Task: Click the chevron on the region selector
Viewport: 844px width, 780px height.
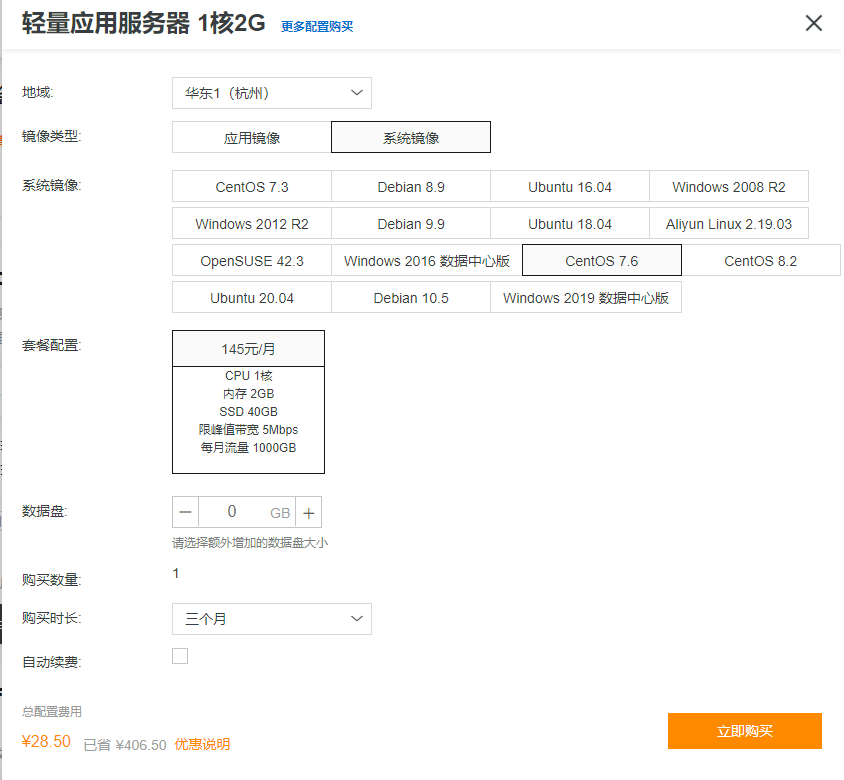Action: pos(357,92)
